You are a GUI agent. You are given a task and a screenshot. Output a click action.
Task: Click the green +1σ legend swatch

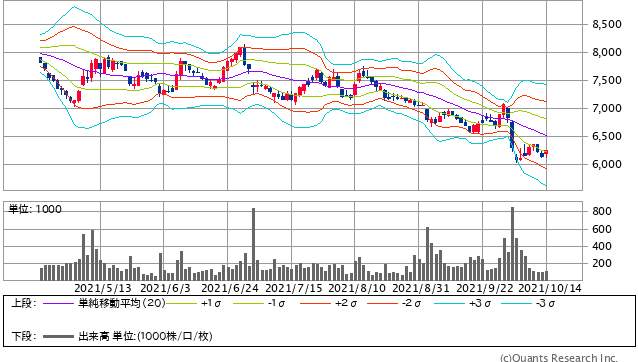point(181,303)
